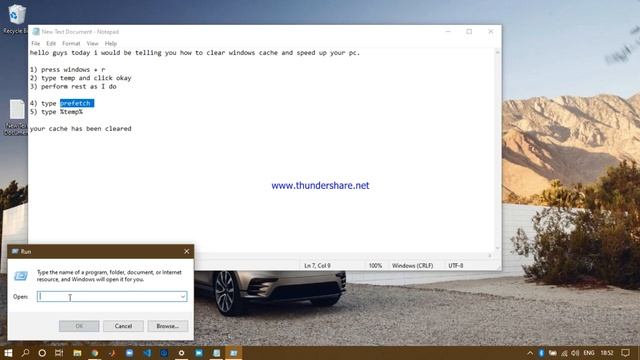Show hidden system tray icons
This screenshot has height=360, width=640.
(x=530, y=353)
